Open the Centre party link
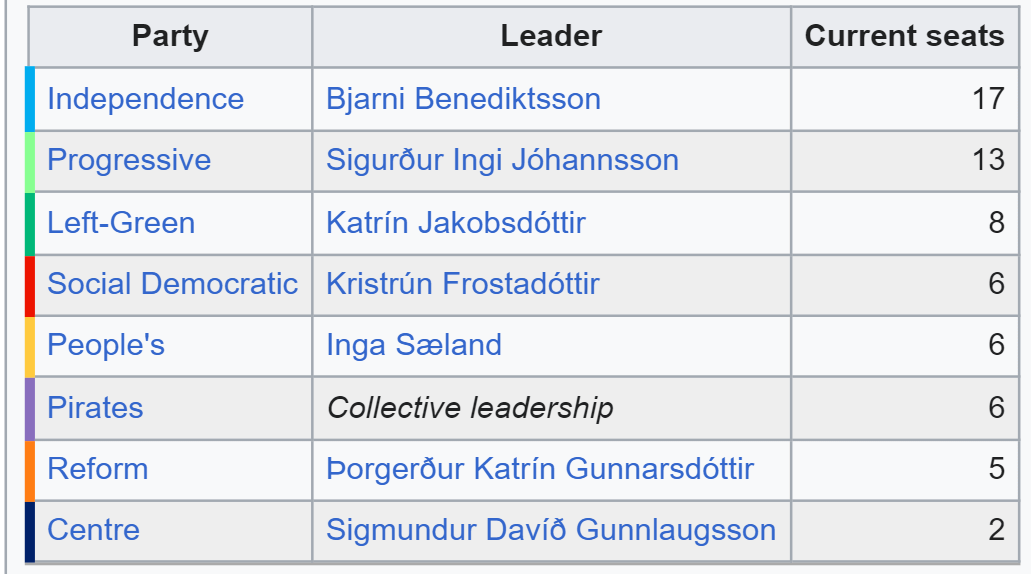 click(93, 530)
